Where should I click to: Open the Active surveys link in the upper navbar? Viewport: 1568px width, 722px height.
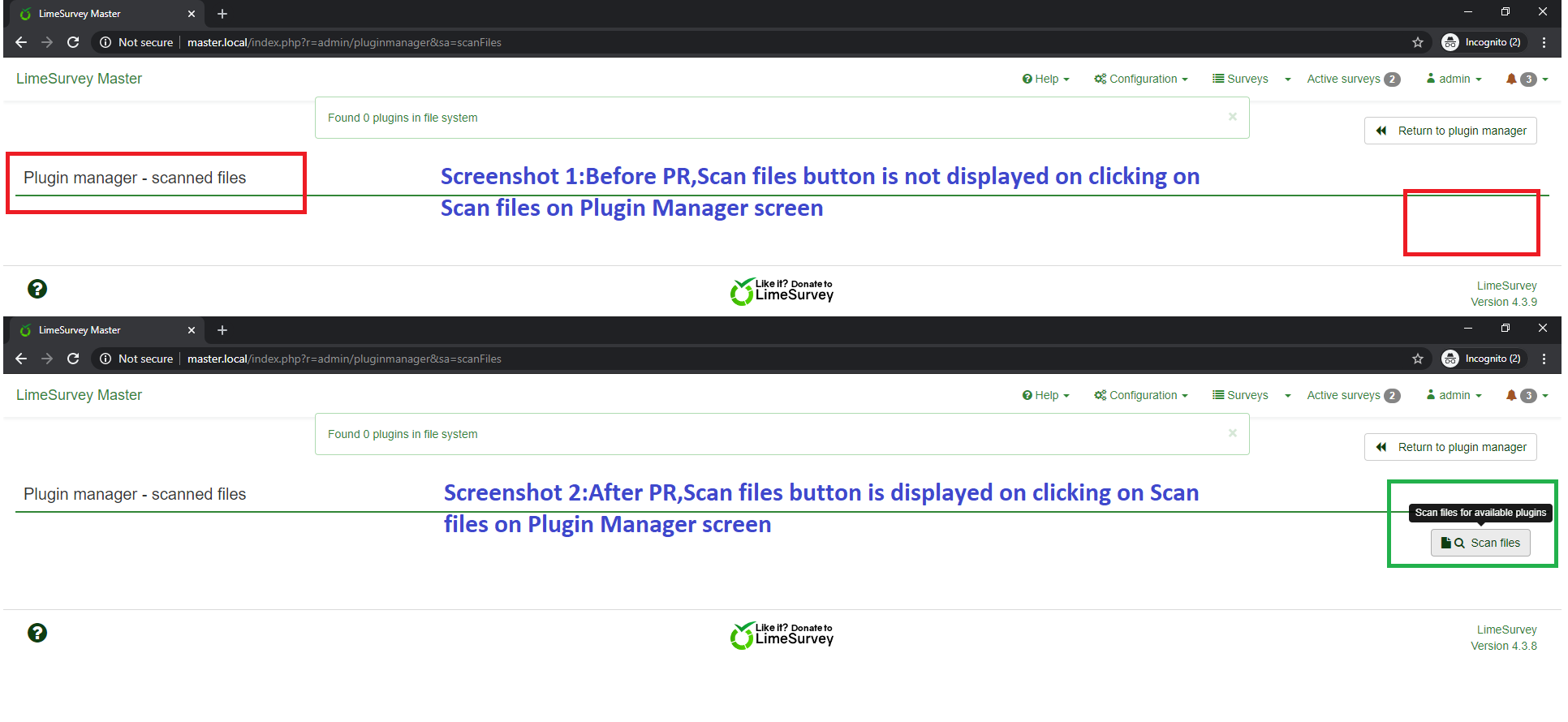point(1343,79)
